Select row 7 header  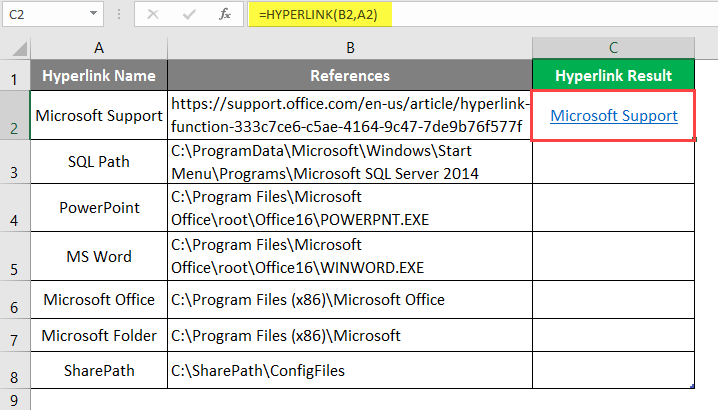pyautogui.click(x=15, y=335)
